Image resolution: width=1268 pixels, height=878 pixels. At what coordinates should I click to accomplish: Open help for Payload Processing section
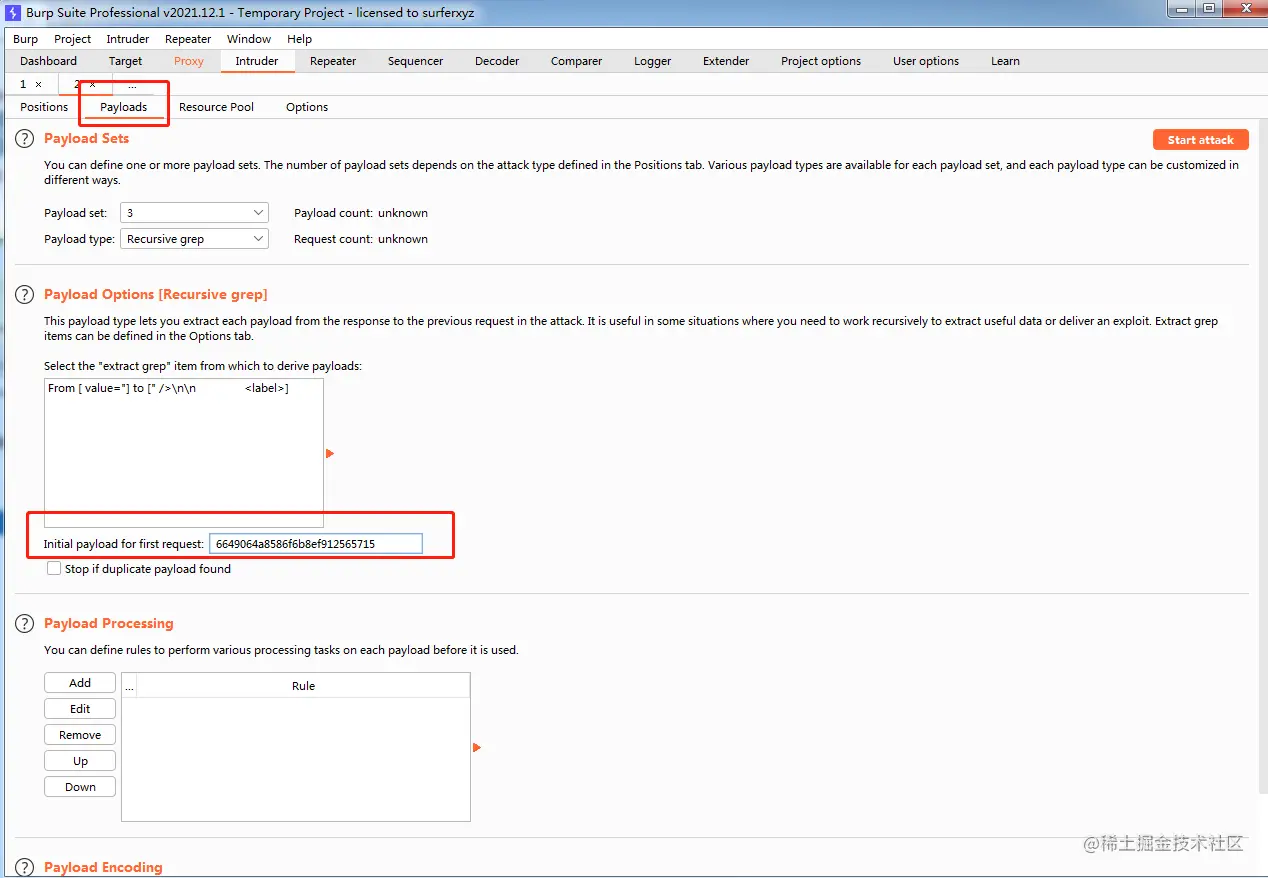[x=25, y=623]
